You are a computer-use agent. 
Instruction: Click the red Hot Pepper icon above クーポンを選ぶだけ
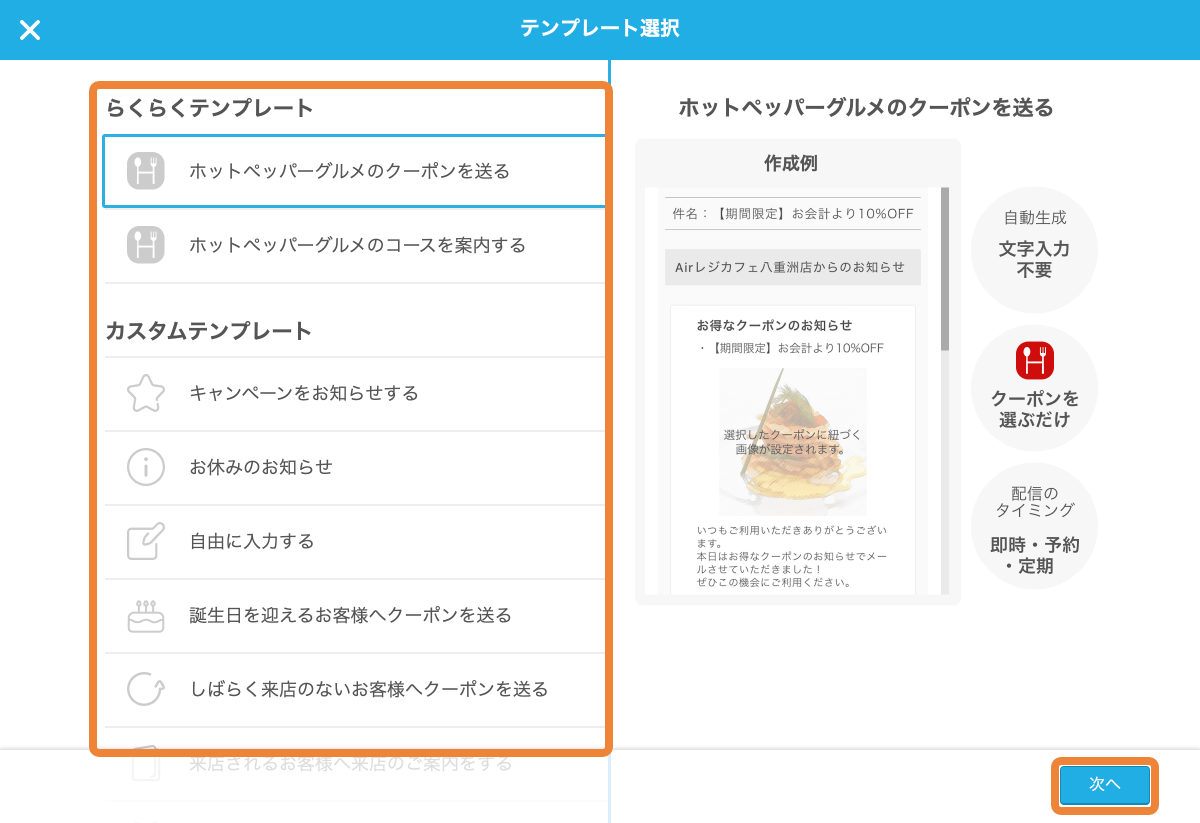point(1035,360)
